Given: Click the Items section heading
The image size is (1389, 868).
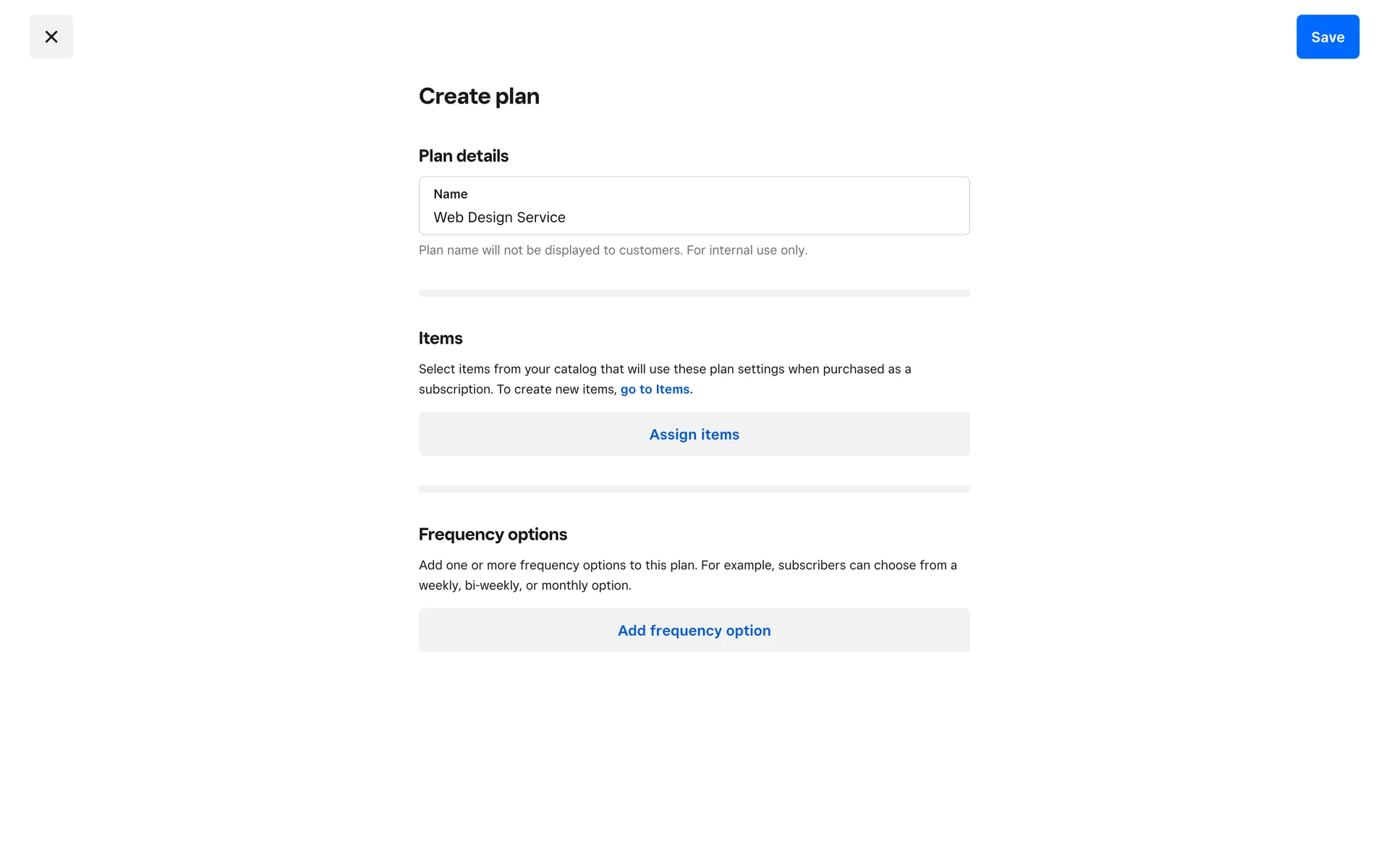Looking at the screenshot, I should (440, 339).
